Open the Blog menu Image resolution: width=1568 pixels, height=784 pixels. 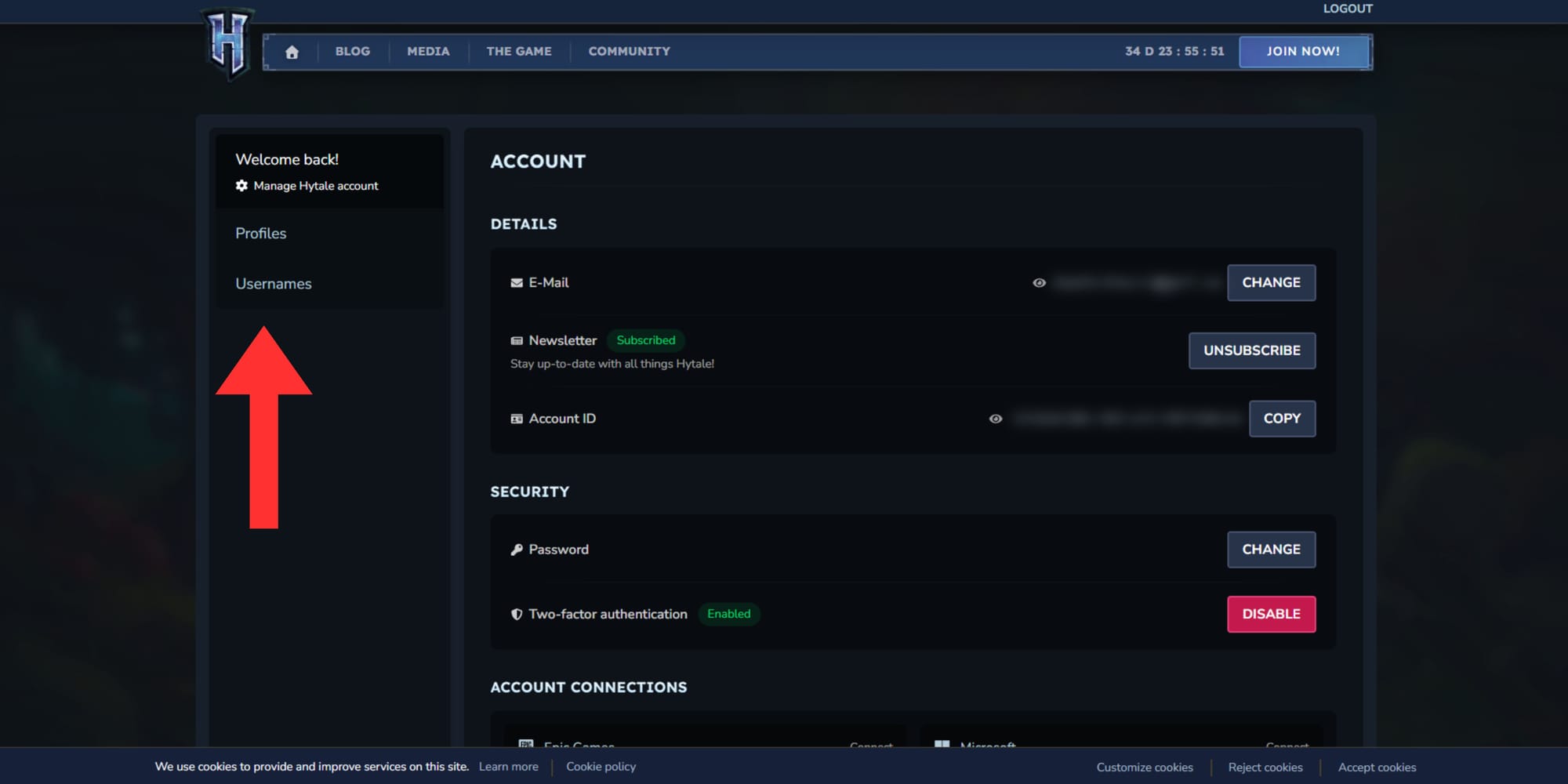[353, 52]
